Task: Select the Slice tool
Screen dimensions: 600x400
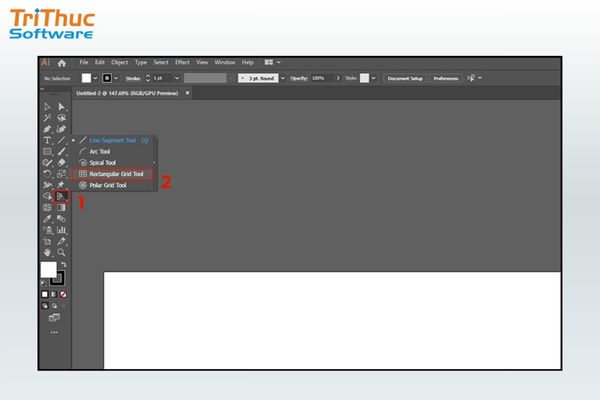Action: (61, 242)
